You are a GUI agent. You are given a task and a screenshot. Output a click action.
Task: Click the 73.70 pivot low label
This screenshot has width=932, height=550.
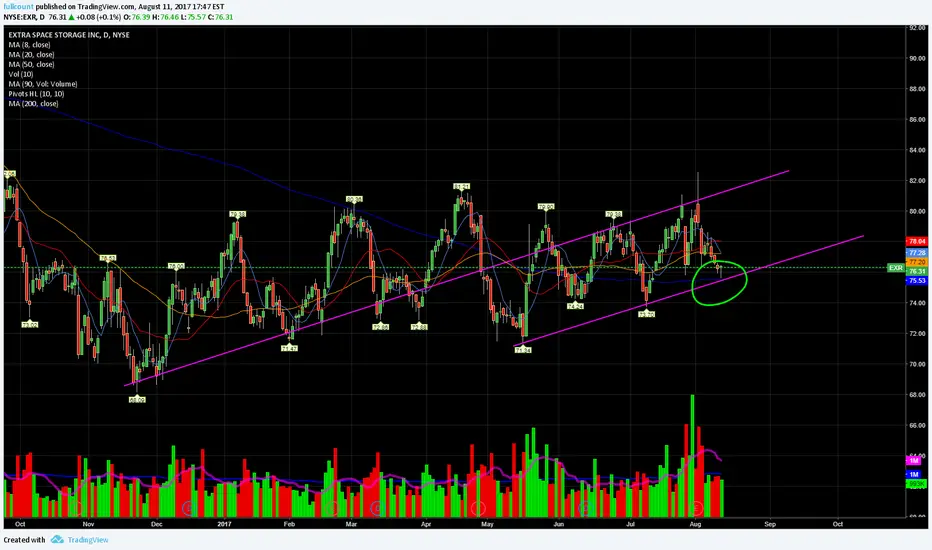[646, 314]
